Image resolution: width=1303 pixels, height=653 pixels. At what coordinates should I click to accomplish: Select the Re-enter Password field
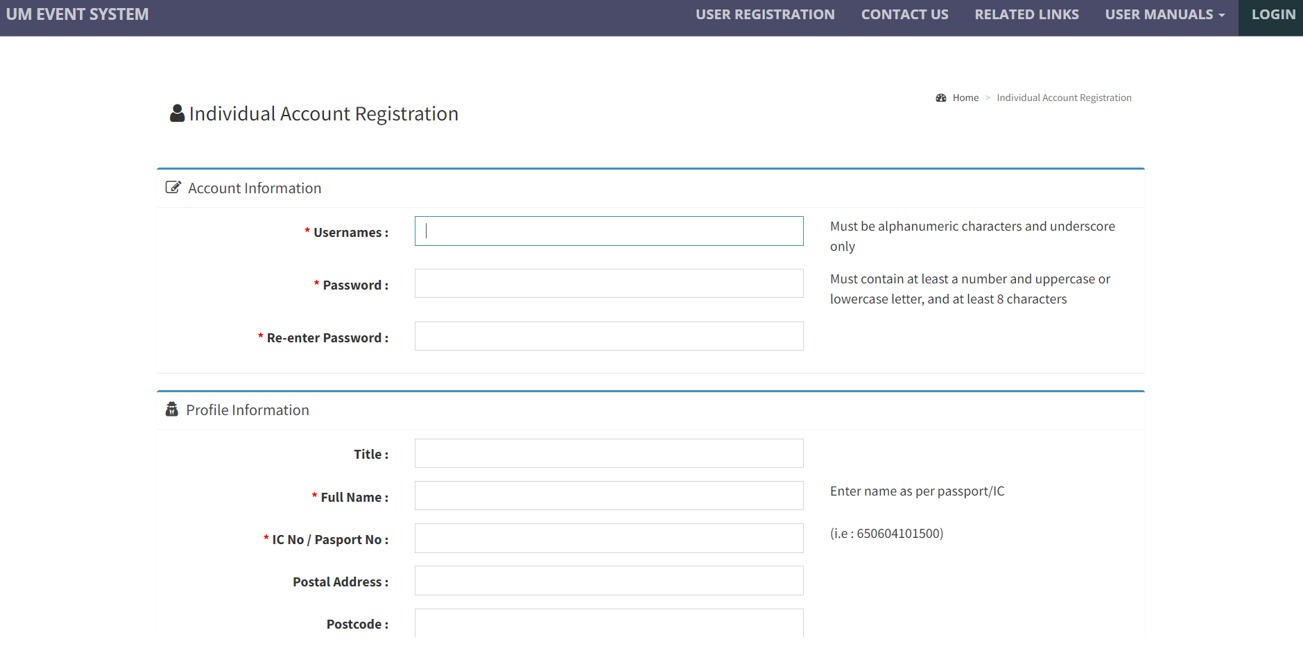point(608,337)
